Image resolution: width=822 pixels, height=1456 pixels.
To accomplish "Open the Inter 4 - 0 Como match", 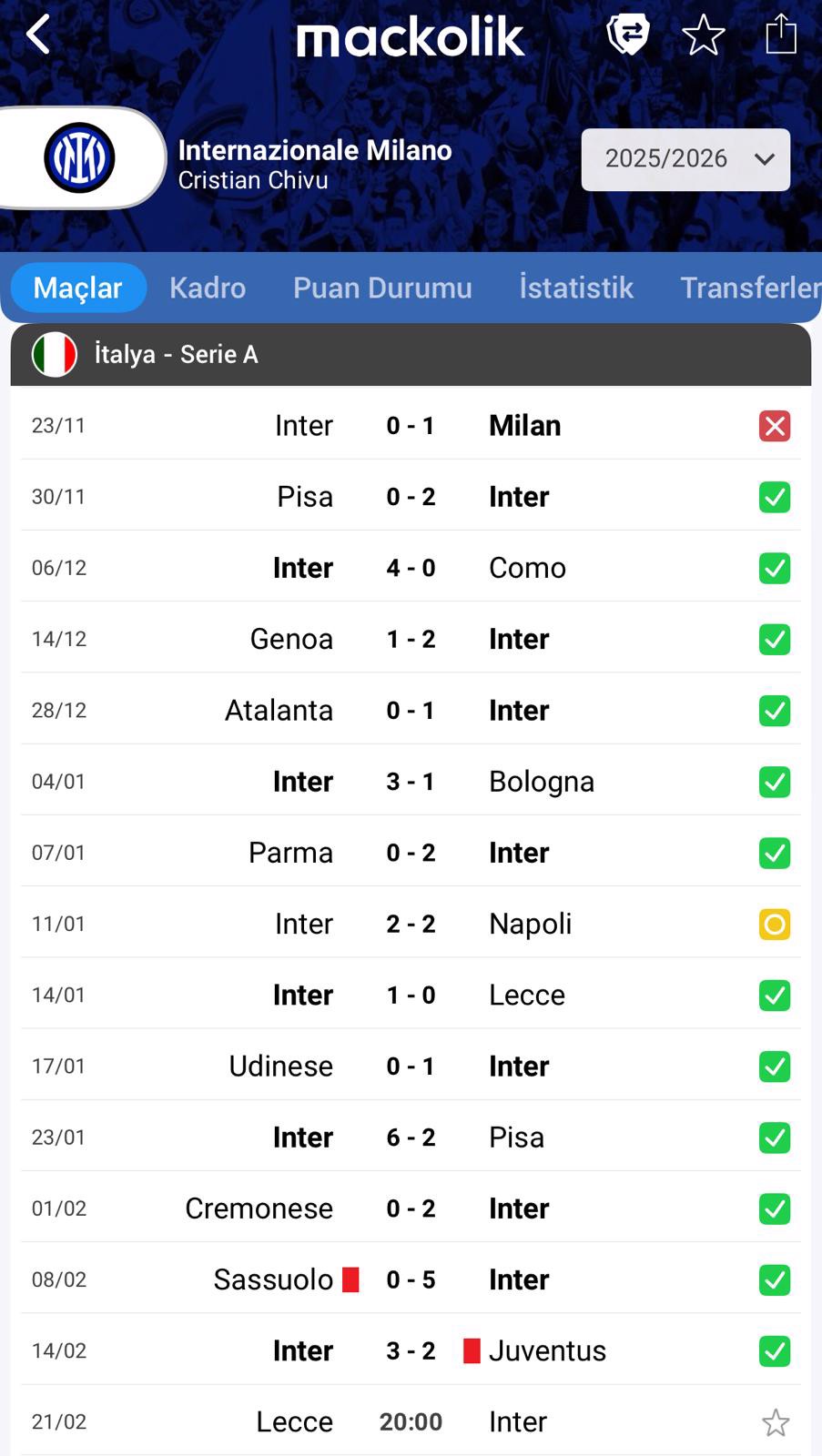I will (x=411, y=568).
